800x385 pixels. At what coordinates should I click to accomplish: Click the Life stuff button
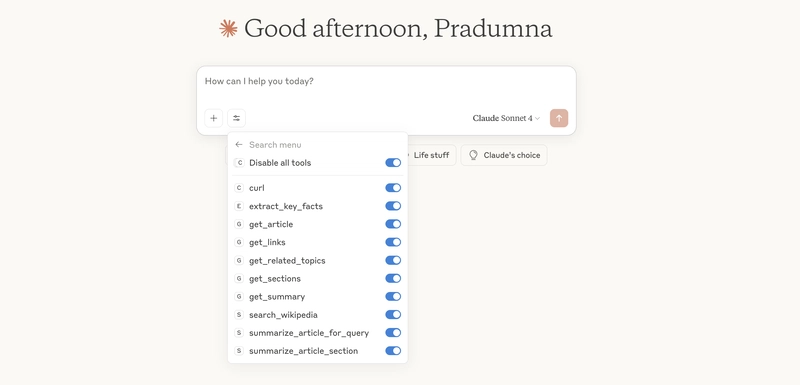point(427,155)
